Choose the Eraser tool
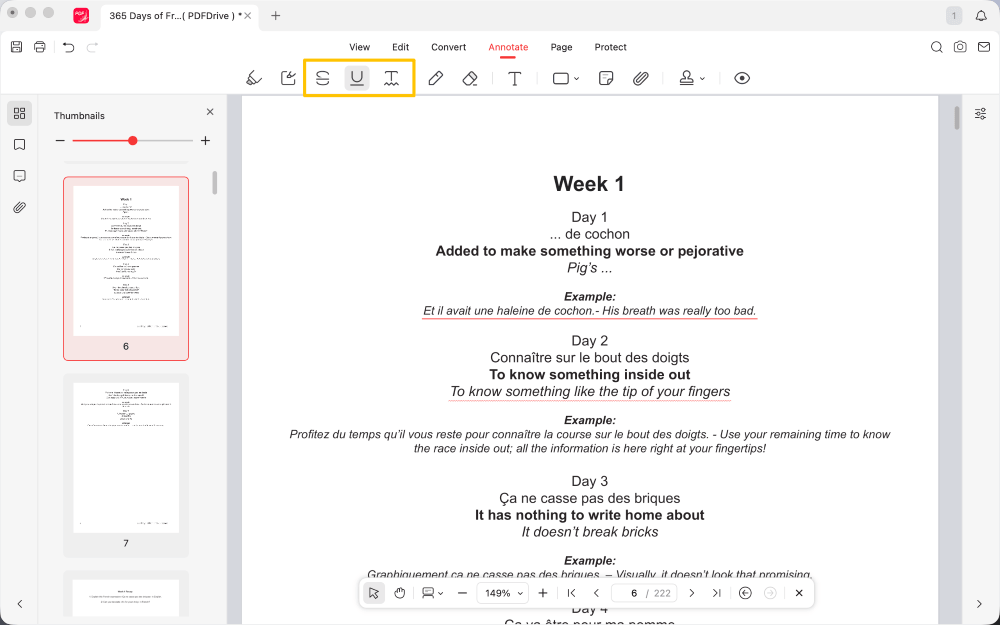The width and height of the screenshot is (1000, 625). [470, 78]
